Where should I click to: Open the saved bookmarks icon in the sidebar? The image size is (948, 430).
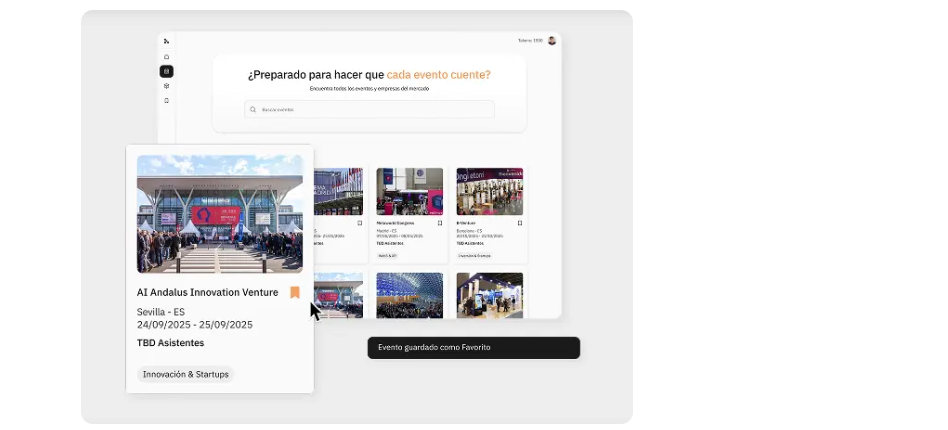pos(166,100)
